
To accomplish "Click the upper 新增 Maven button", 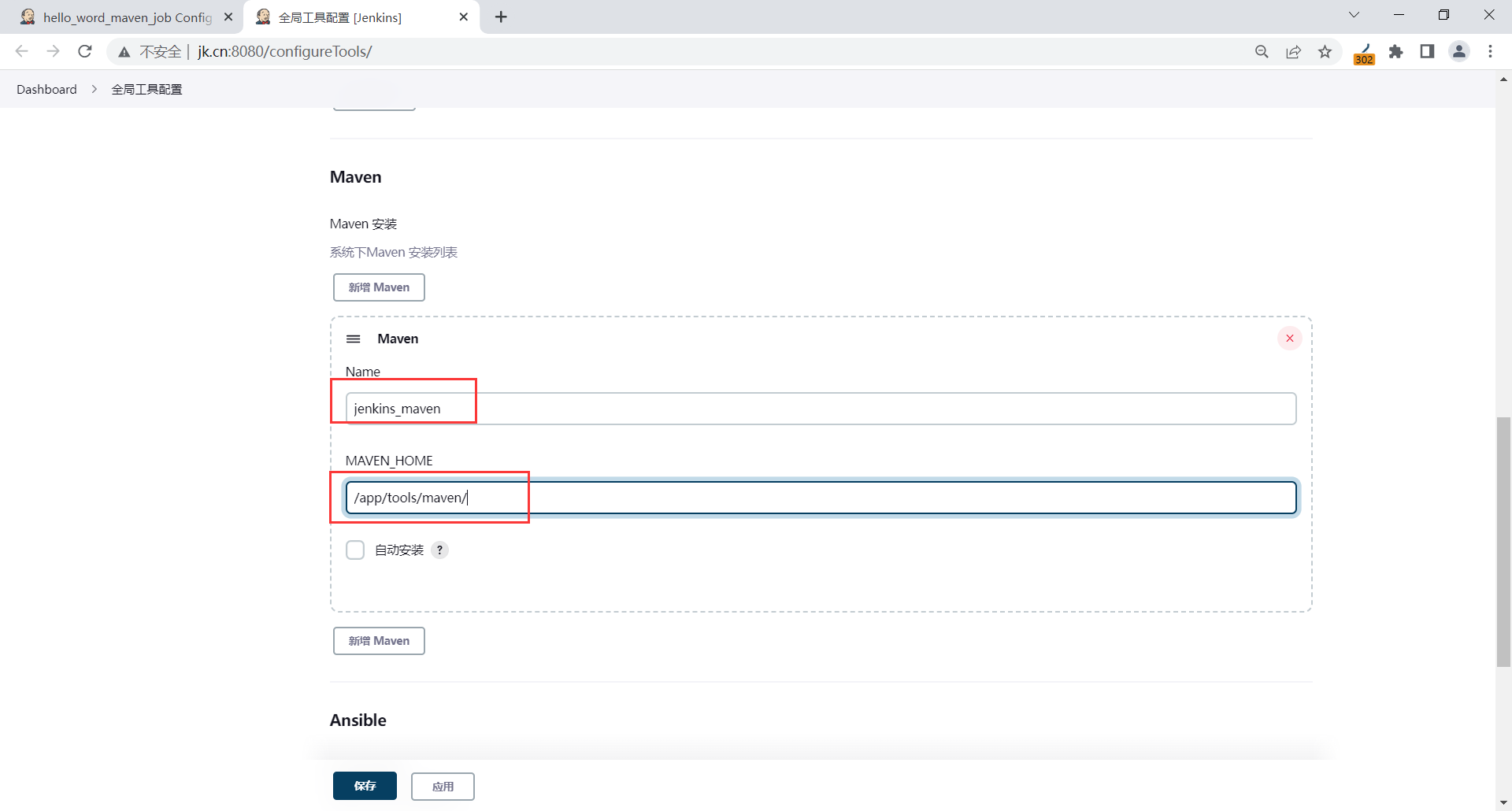I will coord(379,287).
